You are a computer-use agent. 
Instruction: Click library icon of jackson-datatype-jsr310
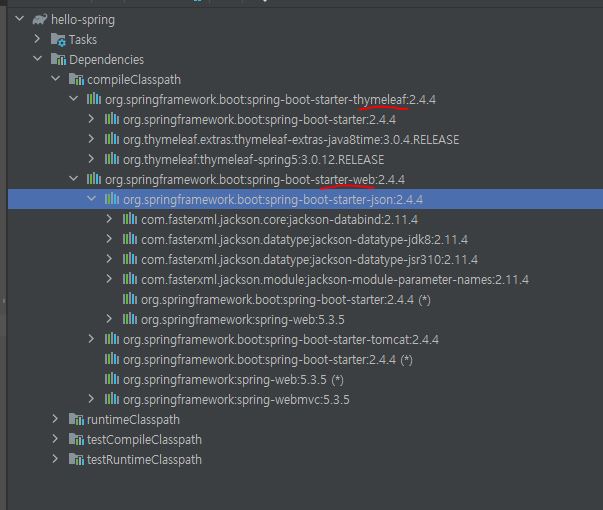(x=130, y=259)
